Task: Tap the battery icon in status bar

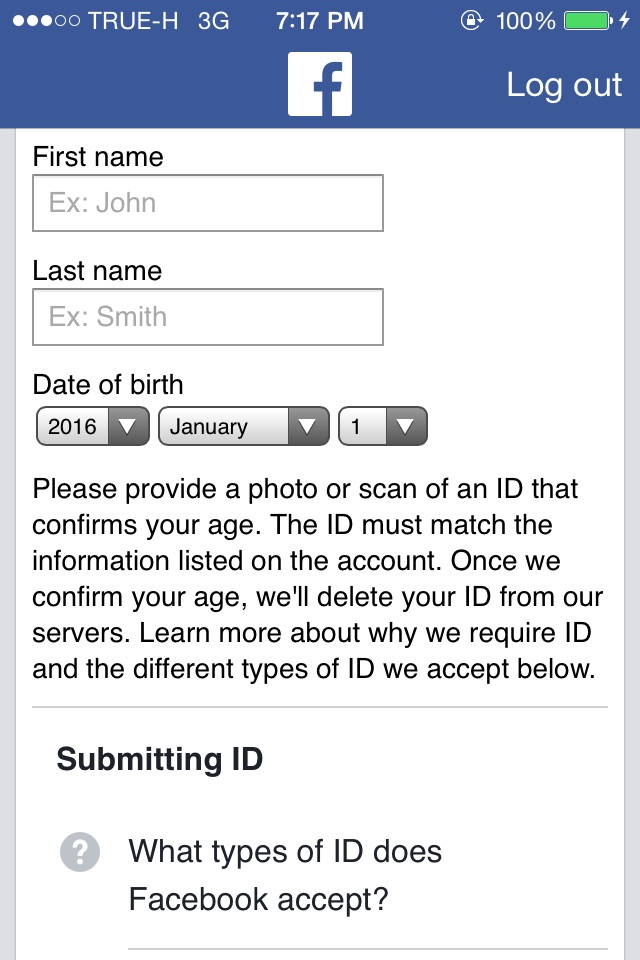Action: point(588,21)
